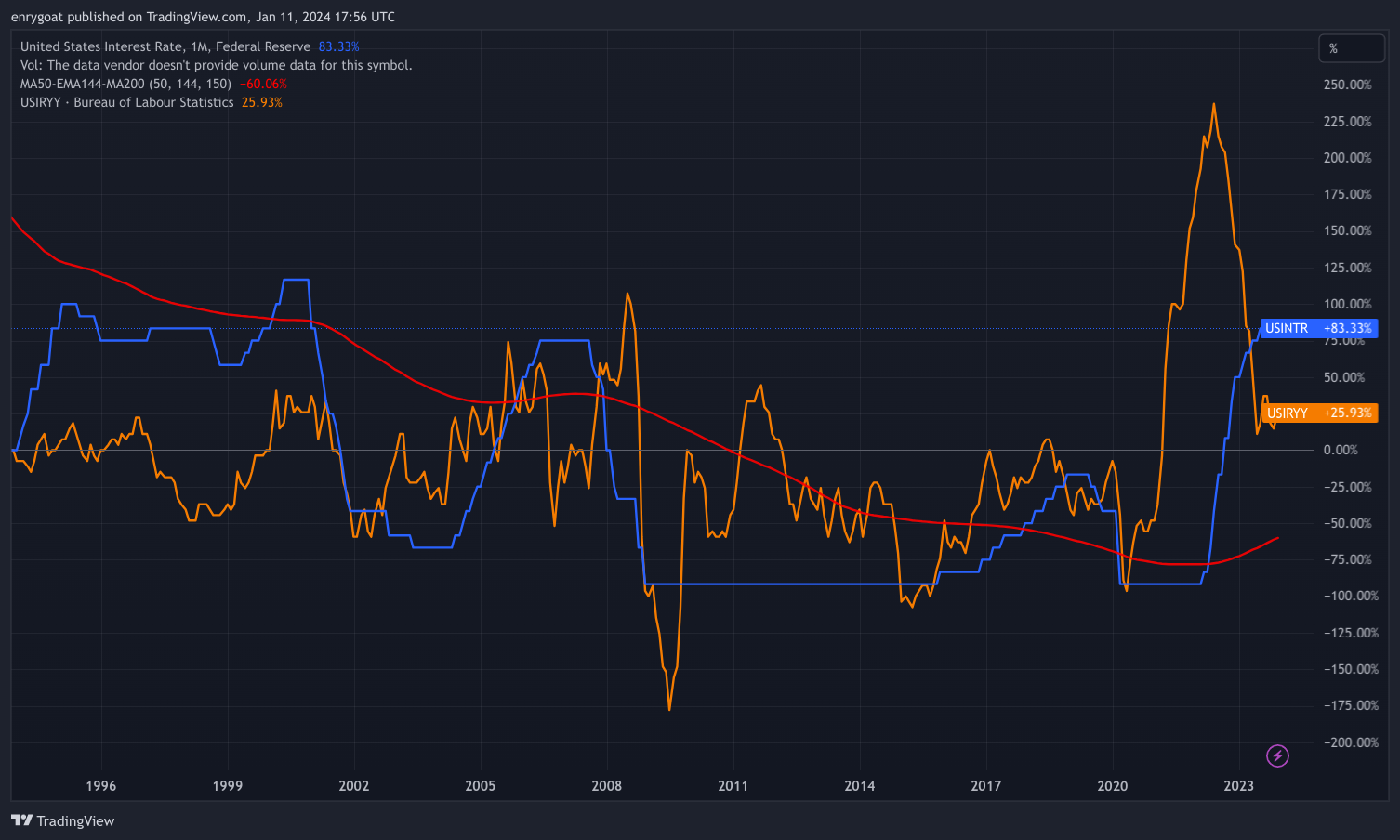The height and width of the screenshot is (840, 1400).
Task: Click the positive 125.00% price axis label
Action: click(x=1347, y=268)
